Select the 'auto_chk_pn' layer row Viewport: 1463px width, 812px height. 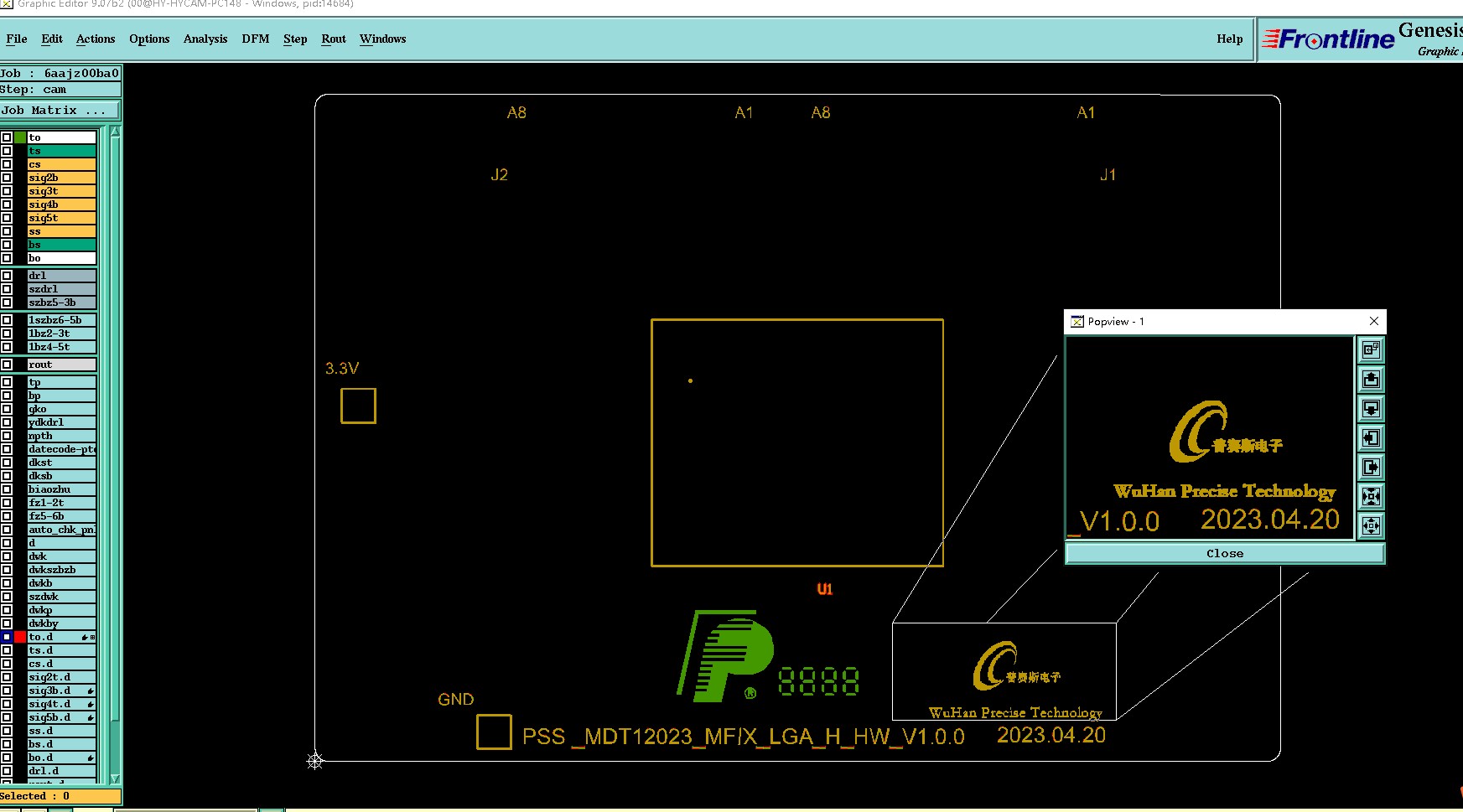tap(62, 530)
